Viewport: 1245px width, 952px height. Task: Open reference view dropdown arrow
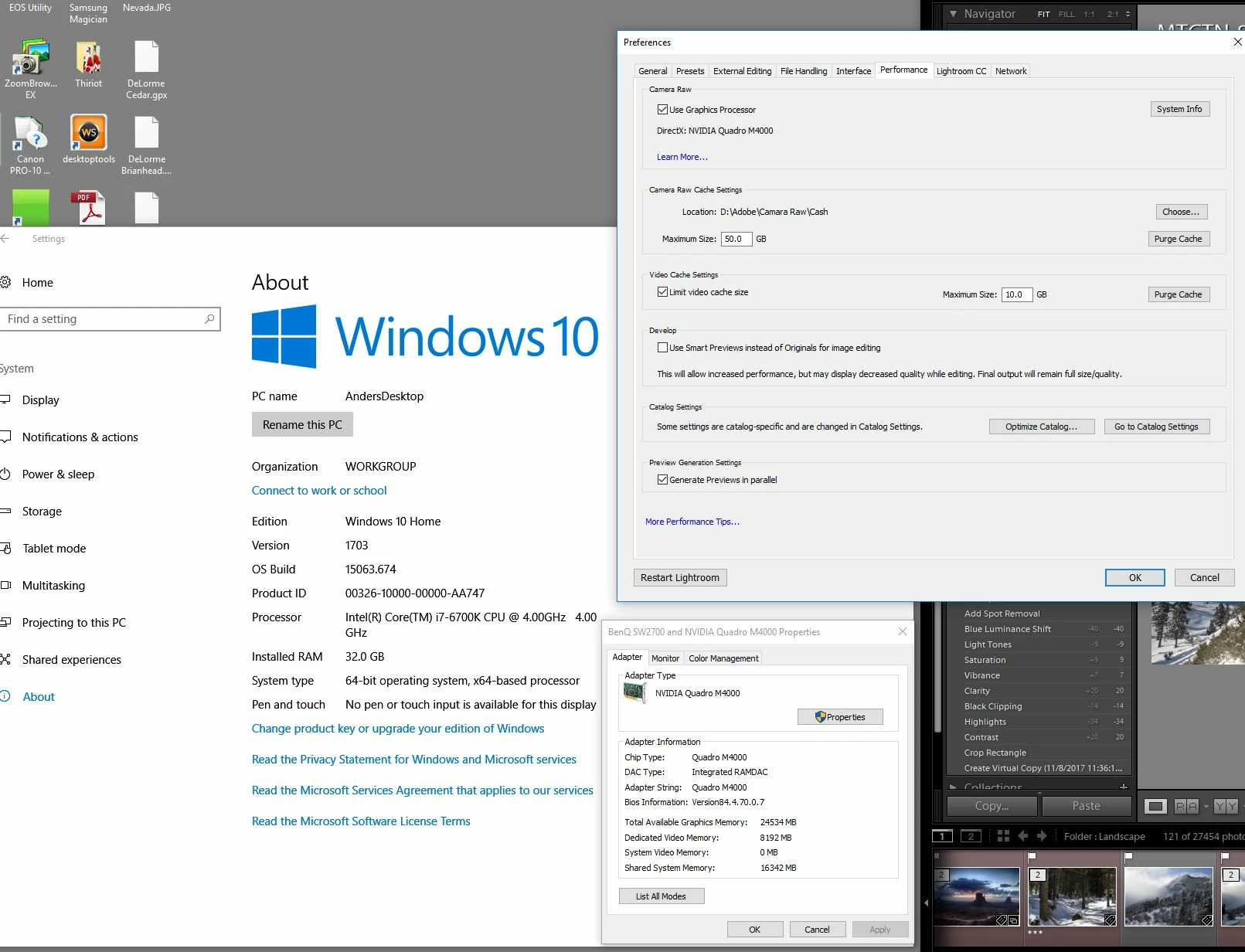tap(1206, 806)
